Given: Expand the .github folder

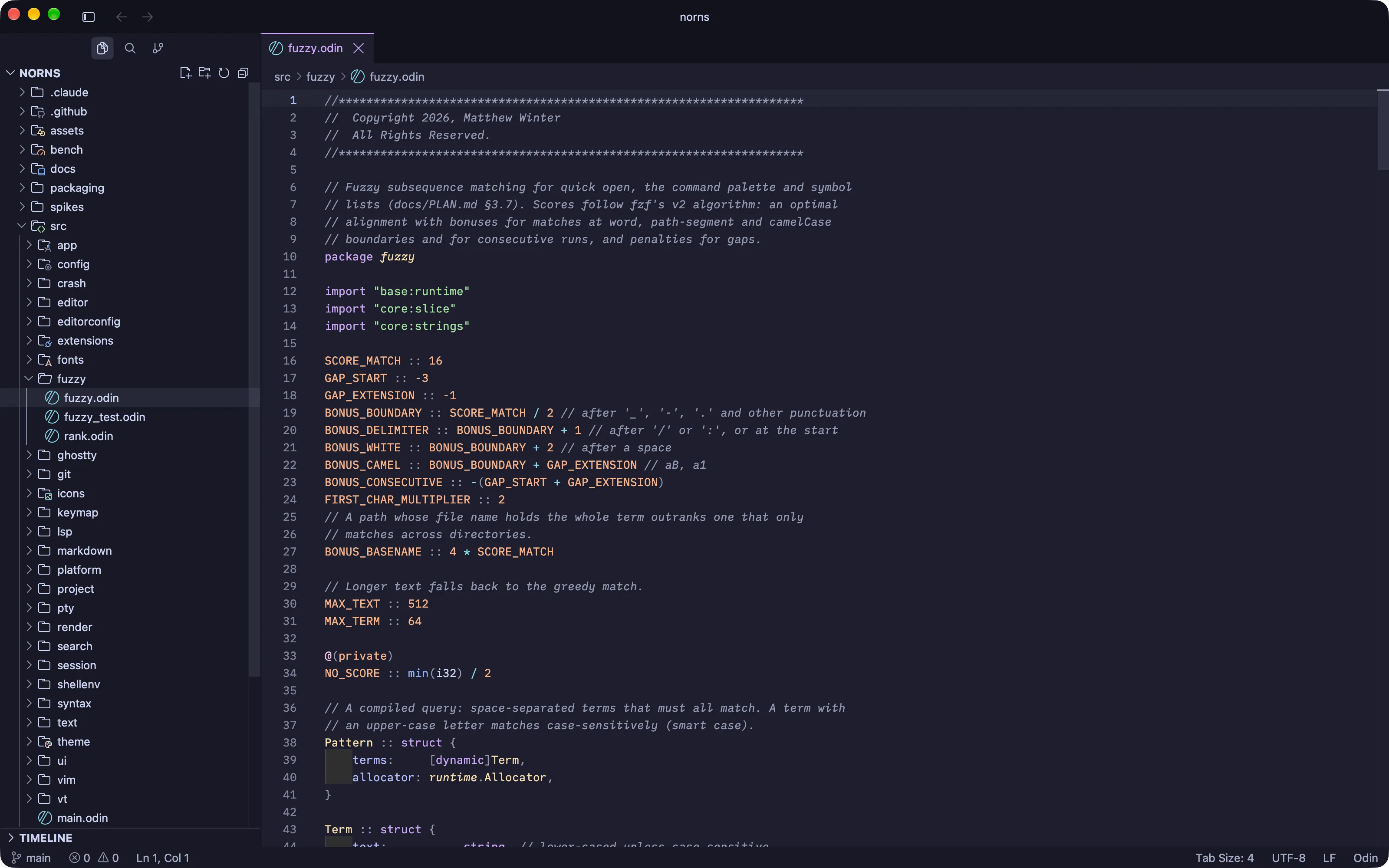Looking at the screenshot, I should [x=22, y=112].
